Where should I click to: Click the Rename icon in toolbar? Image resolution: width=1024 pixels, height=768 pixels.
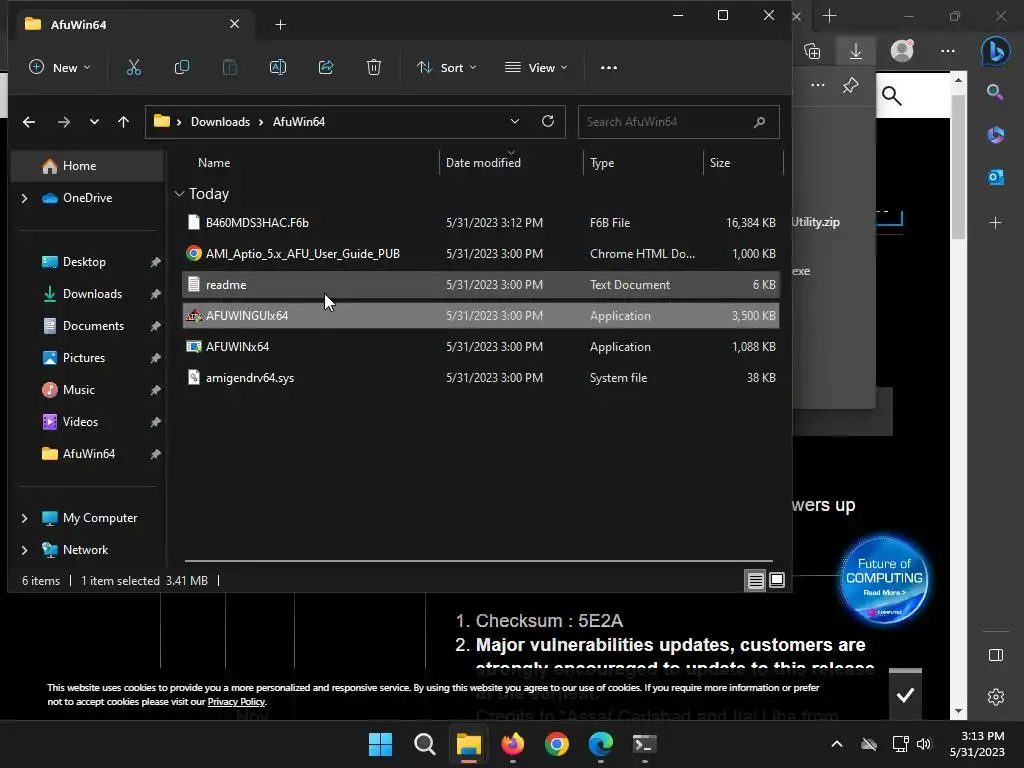(278, 67)
